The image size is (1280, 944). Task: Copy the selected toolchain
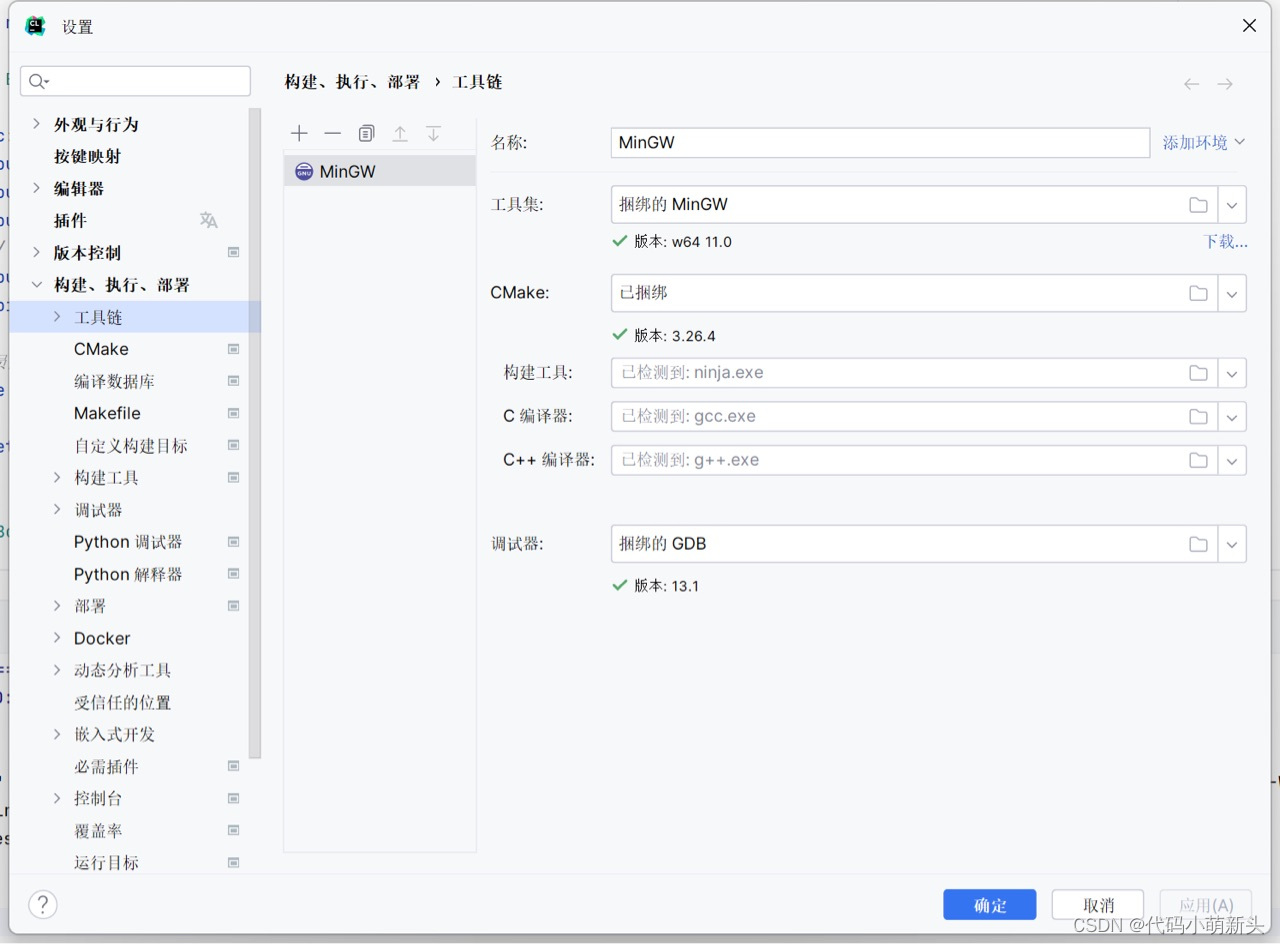366,133
